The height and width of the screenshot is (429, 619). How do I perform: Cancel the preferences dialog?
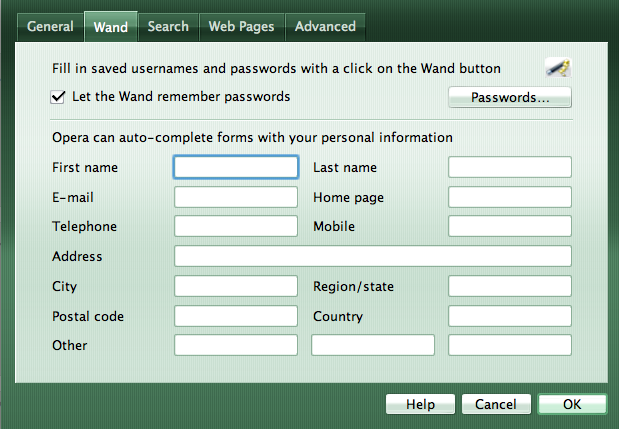pyautogui.click(x=496, y=404)
